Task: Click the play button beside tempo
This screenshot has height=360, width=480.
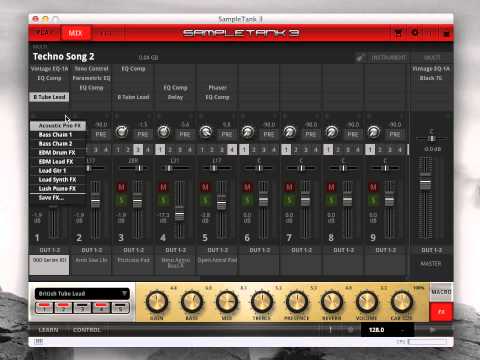Action: (x=433, y=330)
